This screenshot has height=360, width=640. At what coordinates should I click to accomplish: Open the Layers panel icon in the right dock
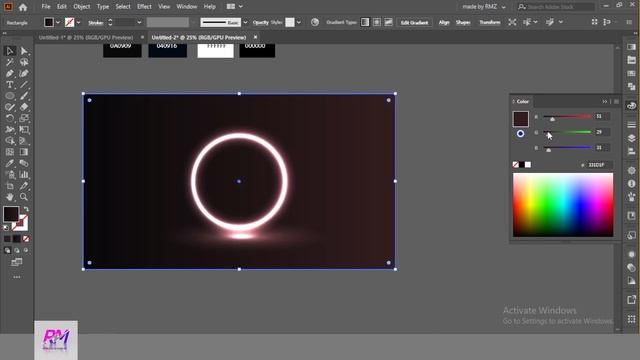coord(631,138)
